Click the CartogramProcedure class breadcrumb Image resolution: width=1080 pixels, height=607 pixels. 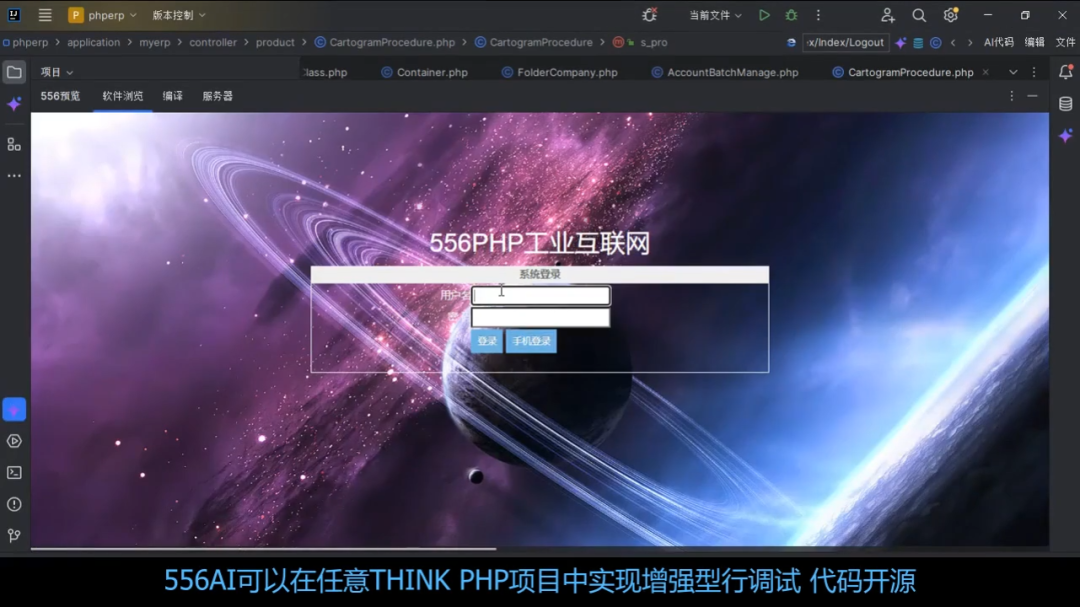pyautogui.click(x=534, y=42)
